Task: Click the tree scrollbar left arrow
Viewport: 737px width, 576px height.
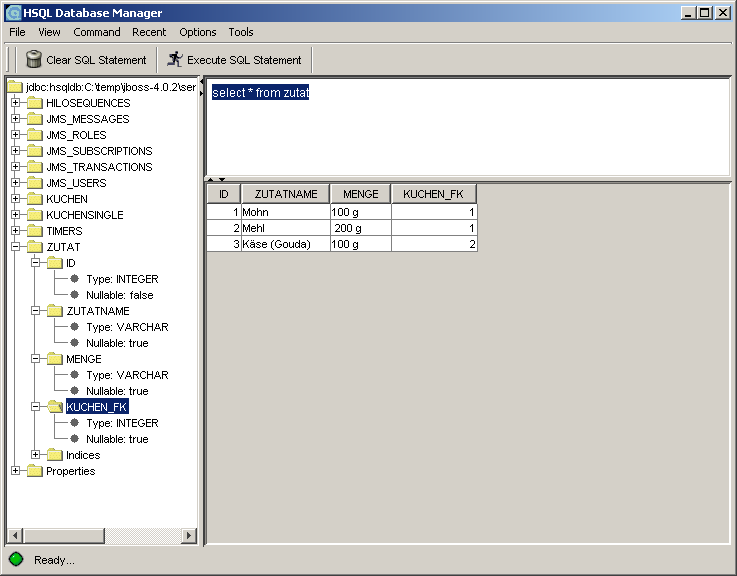Action: coord(15,535)
